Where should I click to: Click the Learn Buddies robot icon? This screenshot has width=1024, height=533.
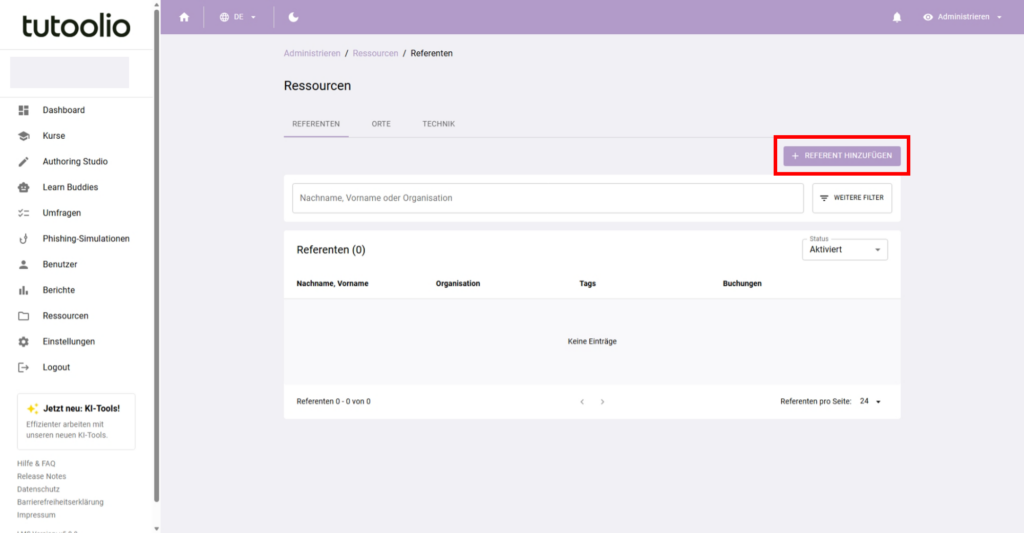click(x=24, y=187)
